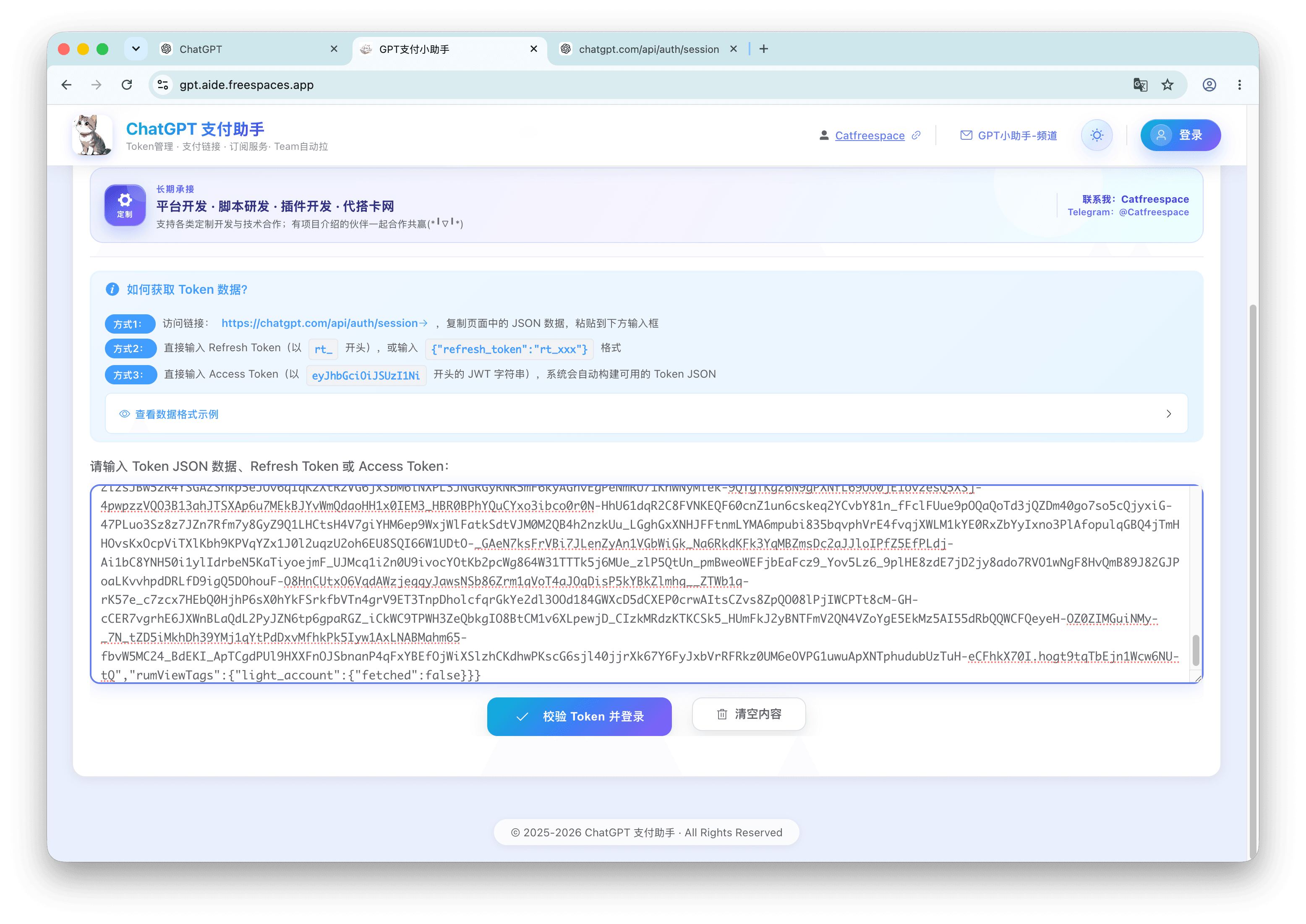Image resolution: width=1306 pixels, height=924 pixels.
Task: Open the Catfreespace profile link
Action: (x=870, y=136)
